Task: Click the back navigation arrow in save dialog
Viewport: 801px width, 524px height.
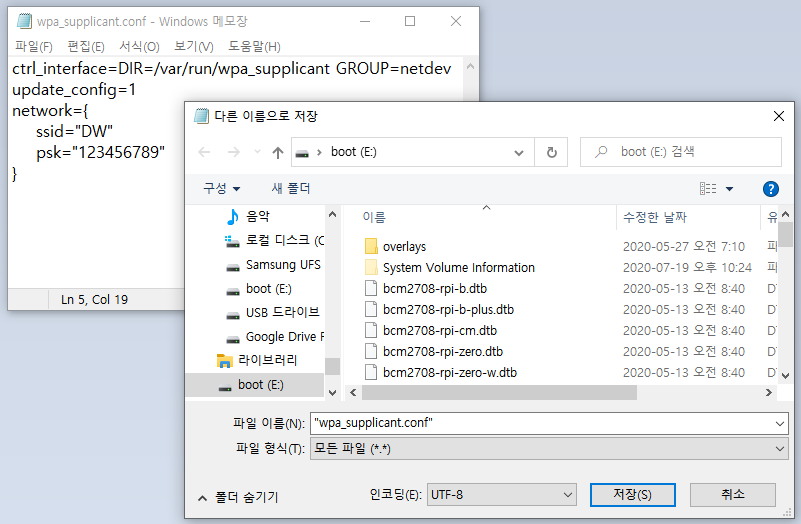Action: point(204,152)
